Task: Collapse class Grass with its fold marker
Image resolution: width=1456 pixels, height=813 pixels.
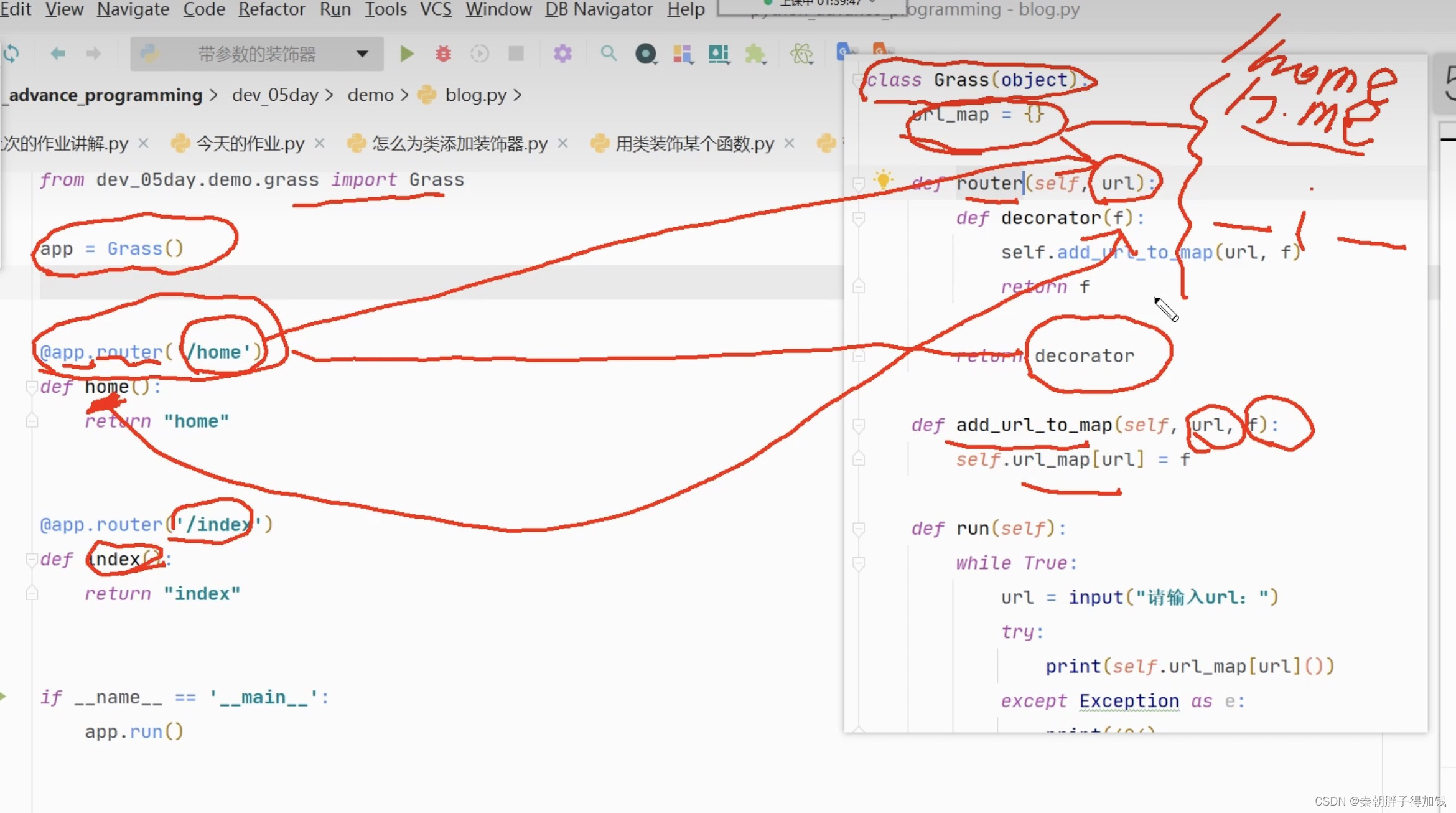Action: [859, 80]
